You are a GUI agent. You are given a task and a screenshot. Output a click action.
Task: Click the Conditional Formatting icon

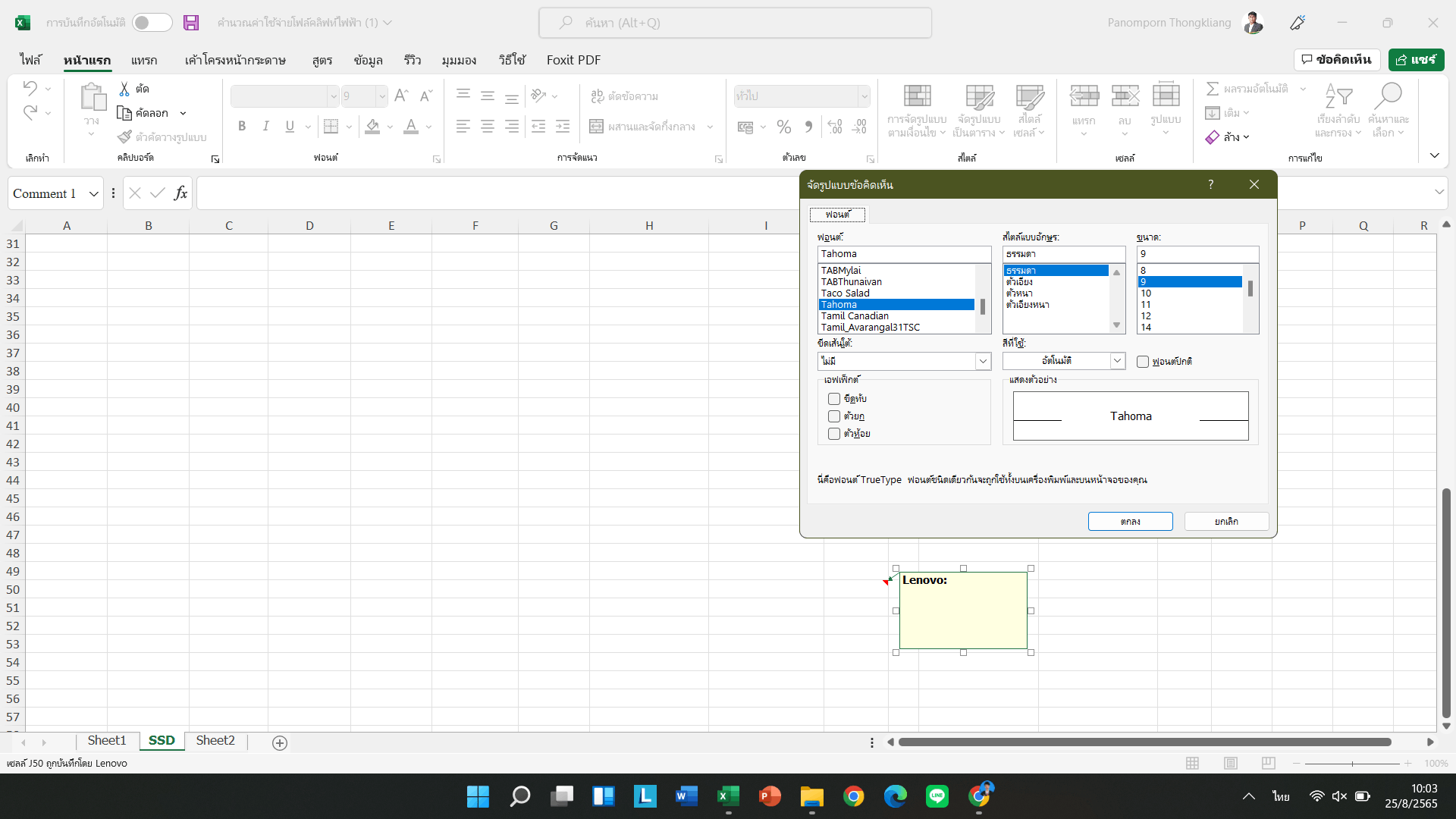(917, 97)
